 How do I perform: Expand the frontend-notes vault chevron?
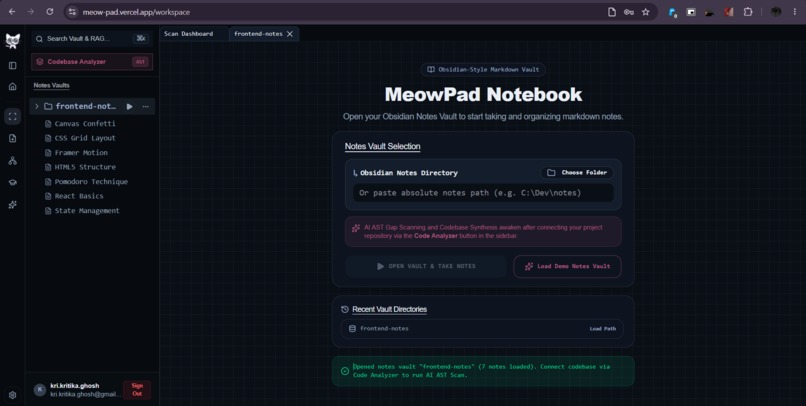click(36, 106)
